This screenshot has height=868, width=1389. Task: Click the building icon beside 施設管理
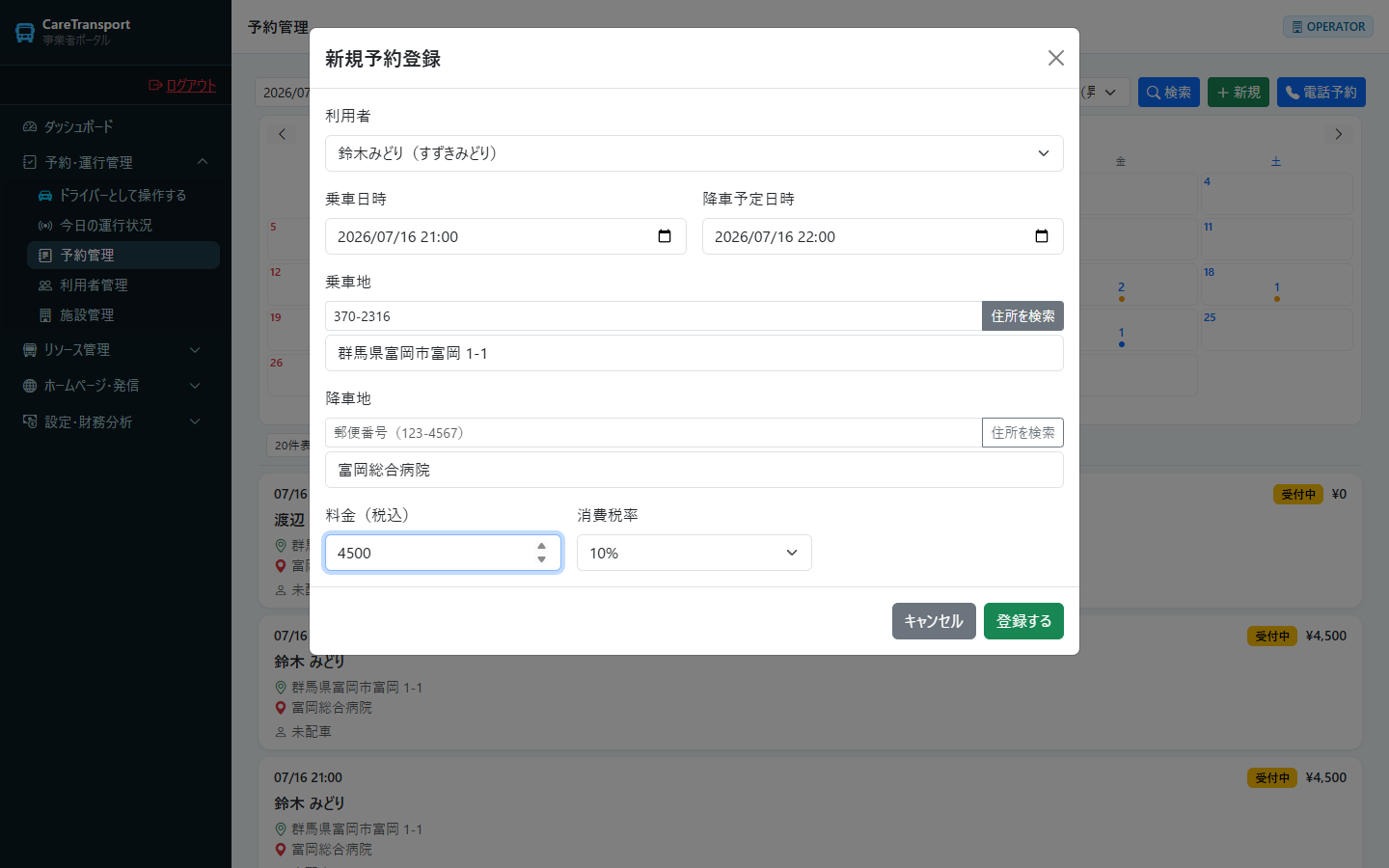45,314
